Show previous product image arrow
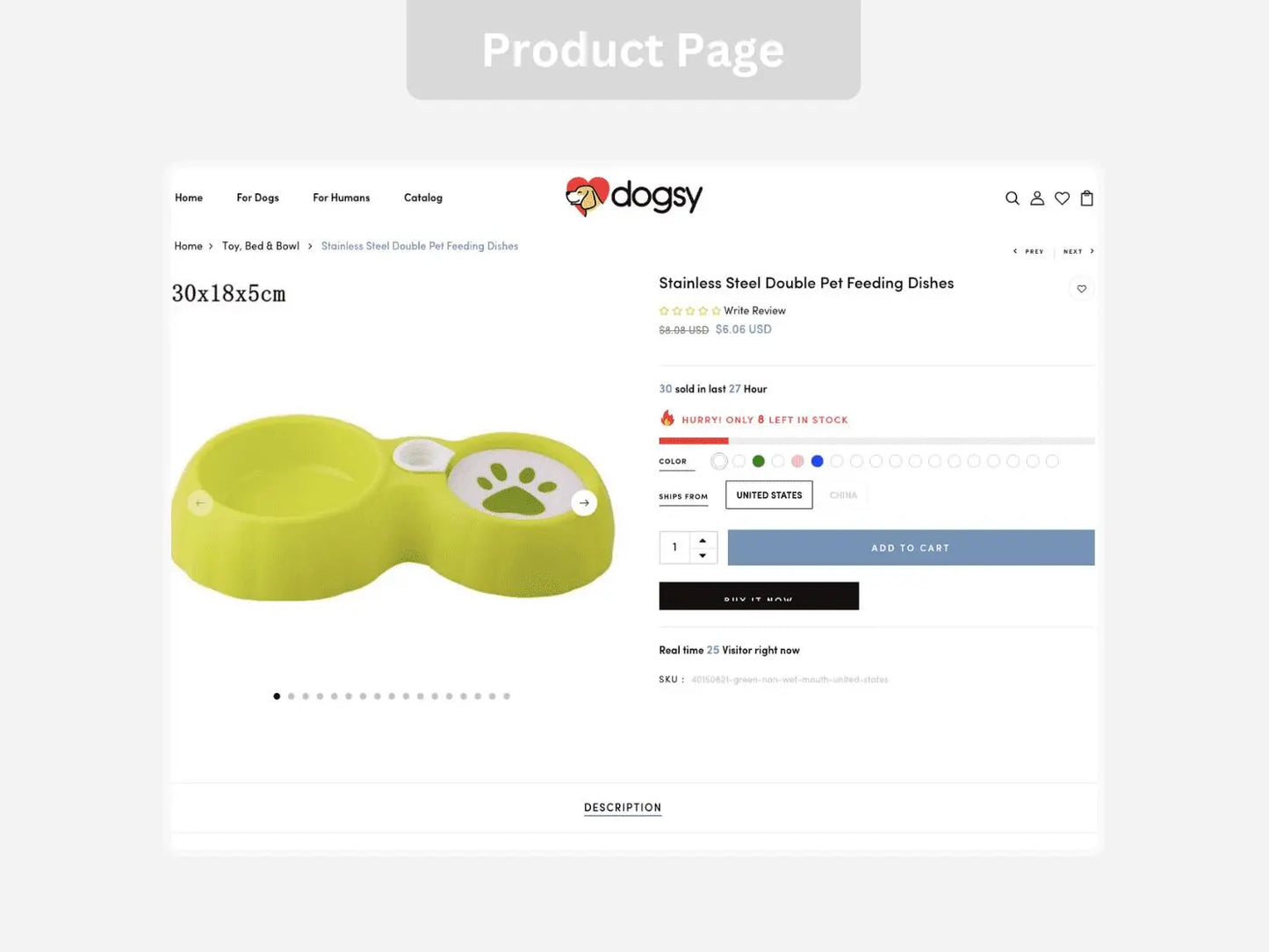The image size is (1269, 952). click(200, 503)
